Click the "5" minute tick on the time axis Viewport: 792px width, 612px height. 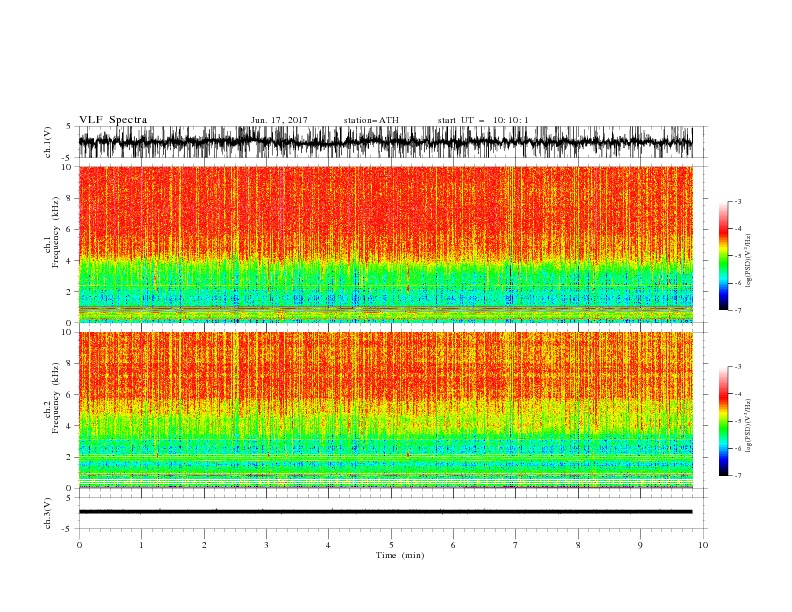click(391, 545)
